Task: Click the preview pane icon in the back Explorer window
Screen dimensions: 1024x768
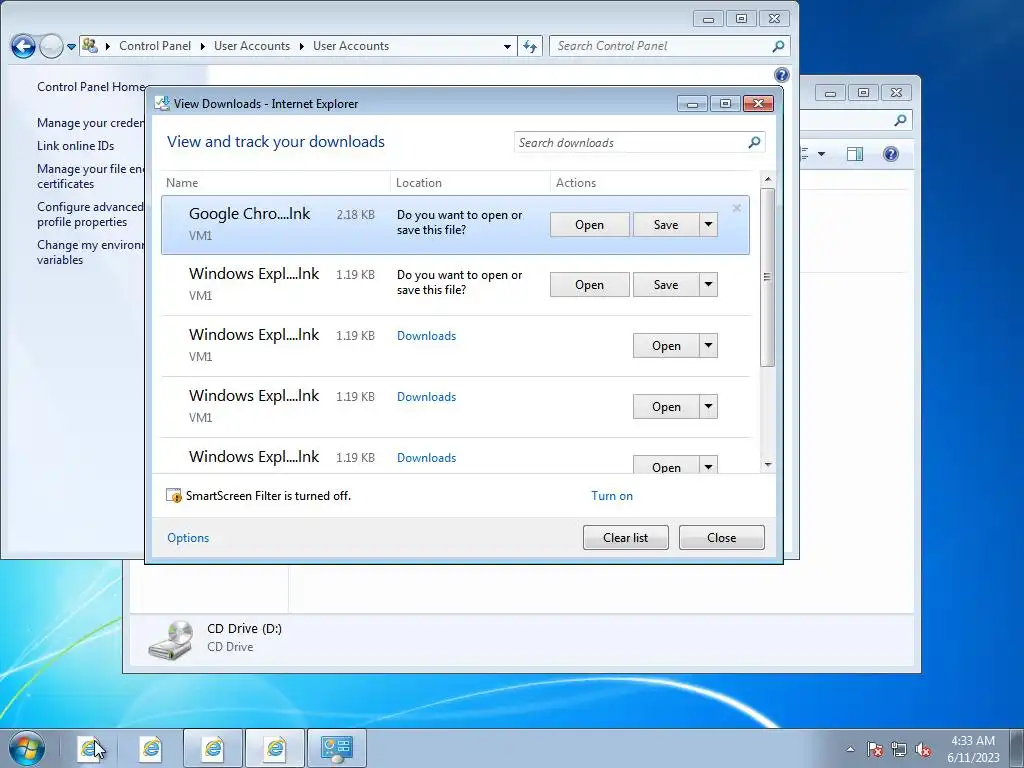Action: (x=854, y=154)
